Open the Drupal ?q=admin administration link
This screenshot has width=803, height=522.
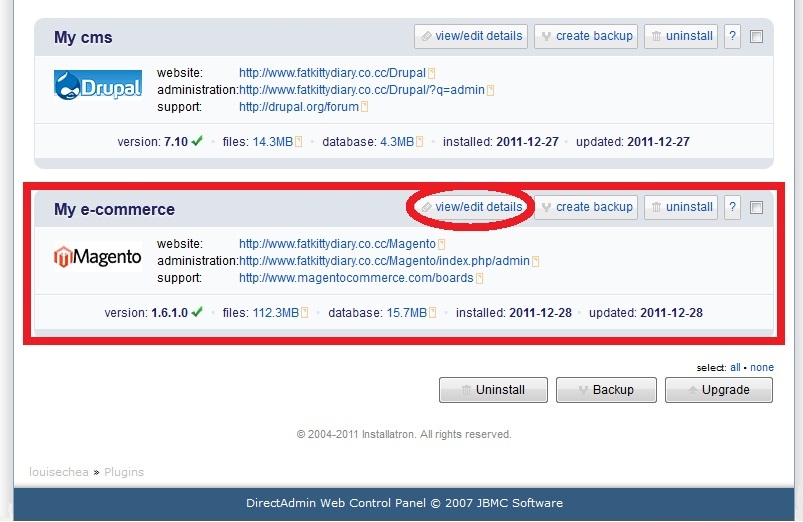[x=362, y=90]
